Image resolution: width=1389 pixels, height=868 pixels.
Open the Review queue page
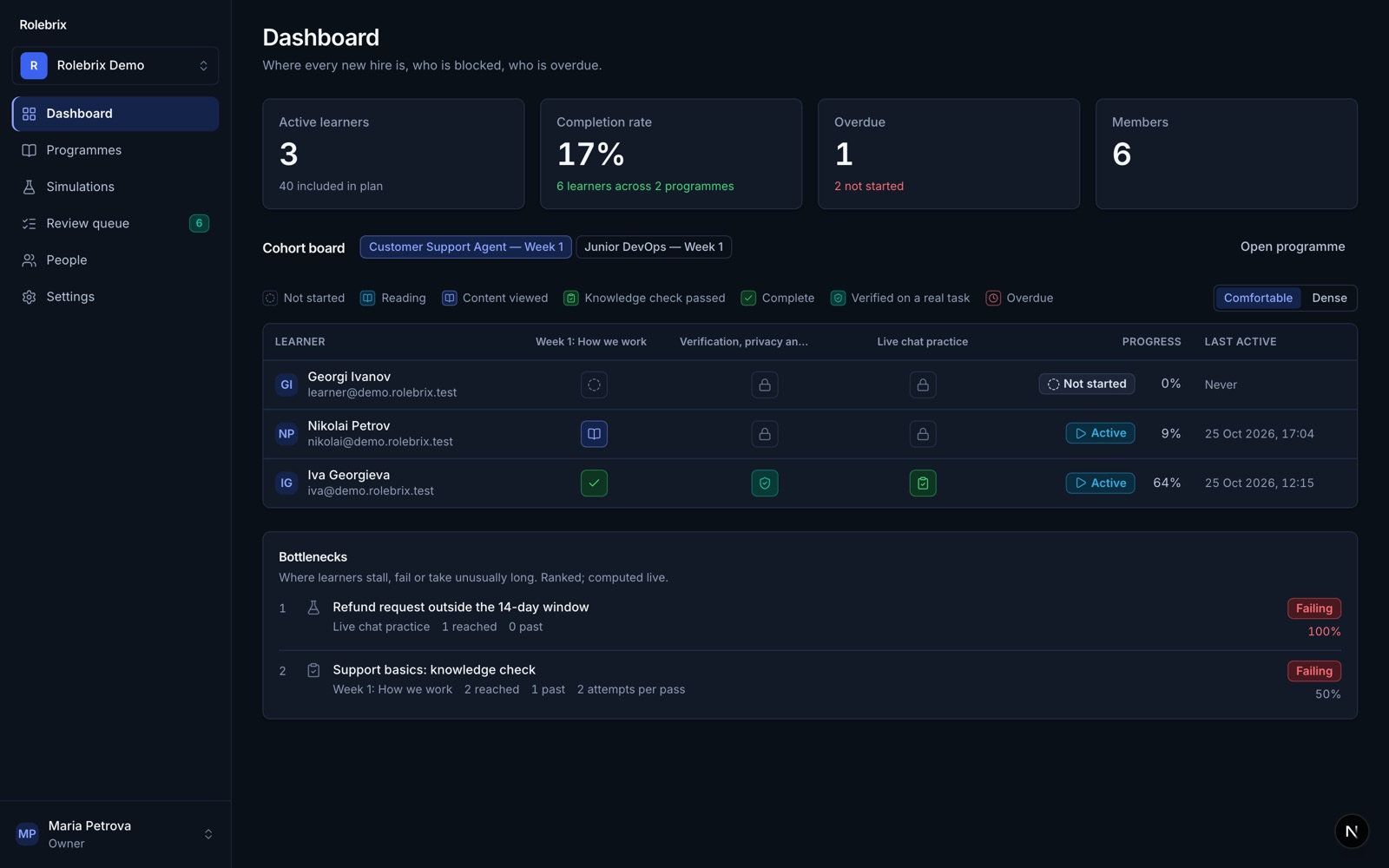pos(115,223)
